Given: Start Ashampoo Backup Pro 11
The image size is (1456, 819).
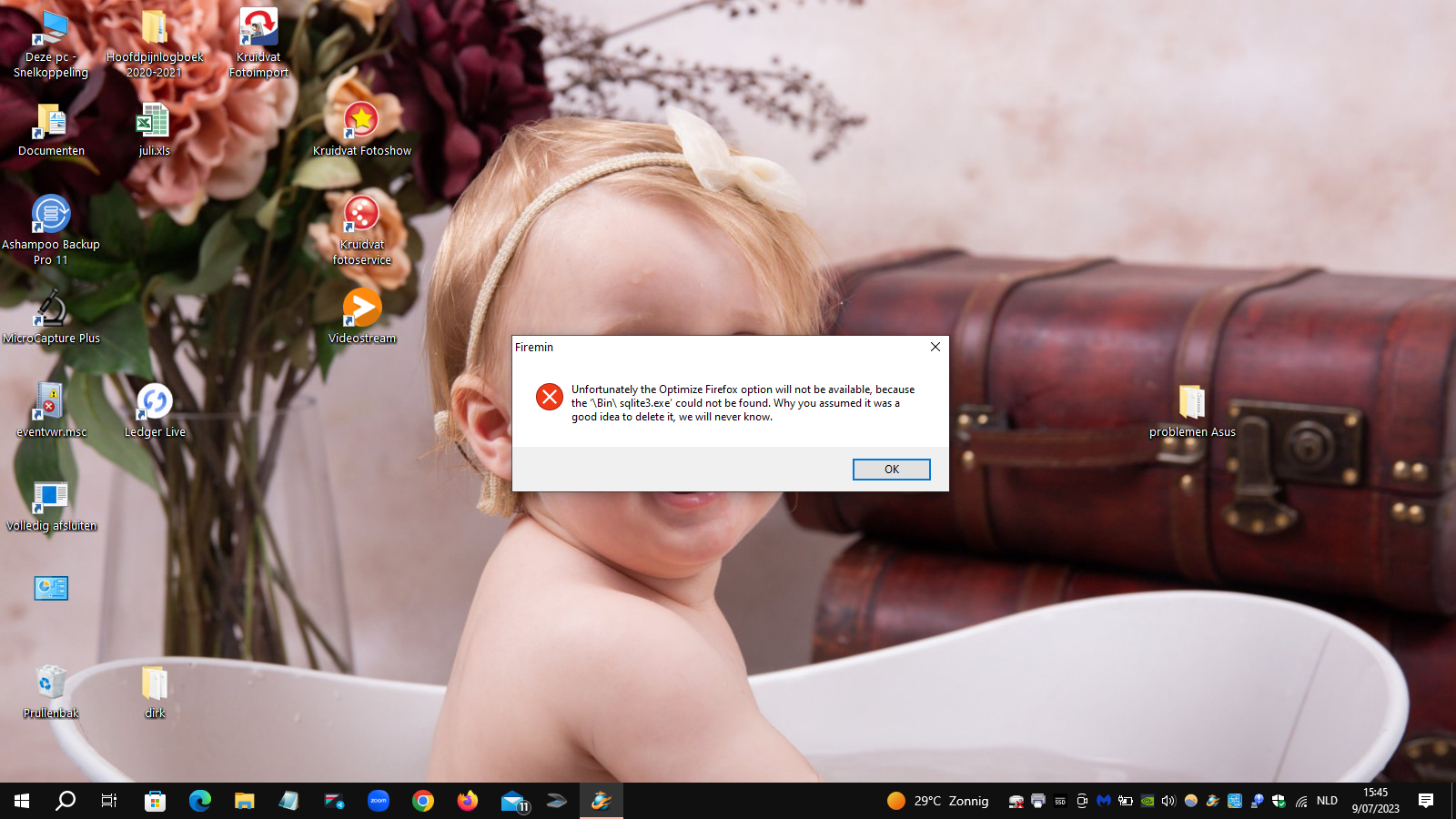Looking at the screenshot, I should tap(51, 217).
